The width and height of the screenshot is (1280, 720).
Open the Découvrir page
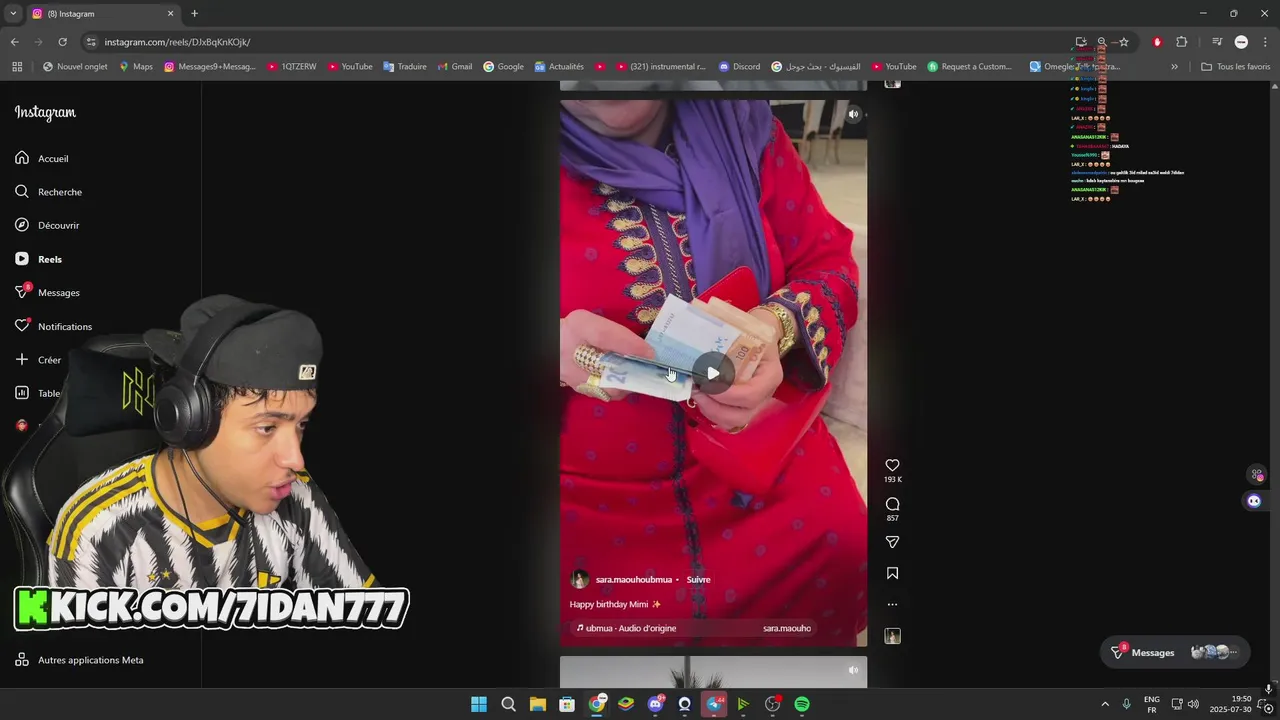click(47, 225)
